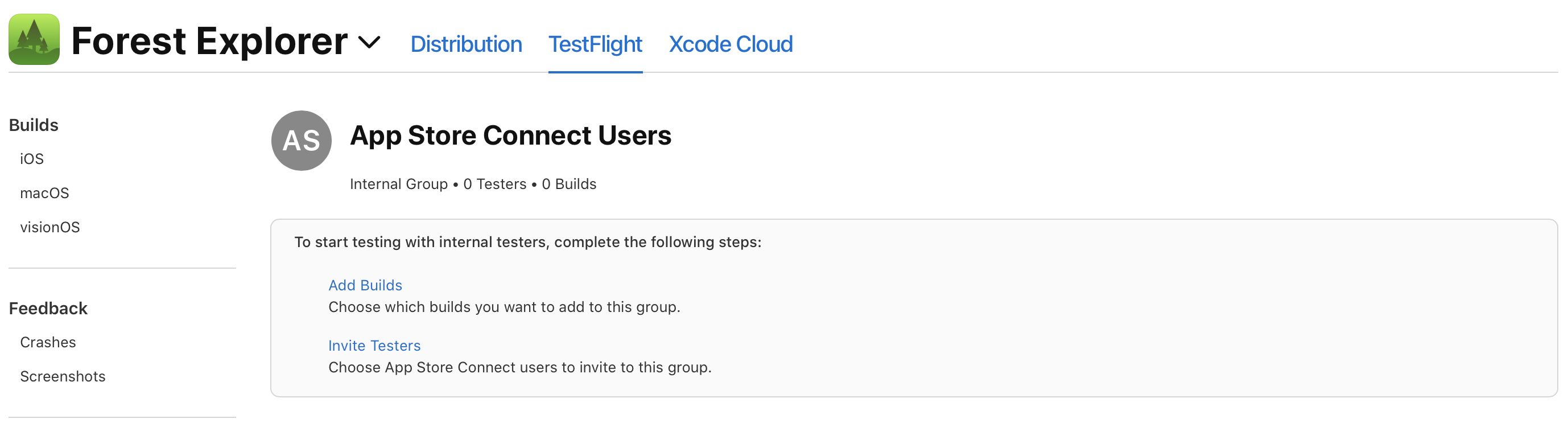Select the App Store Connect Users title

click(510, 136)
